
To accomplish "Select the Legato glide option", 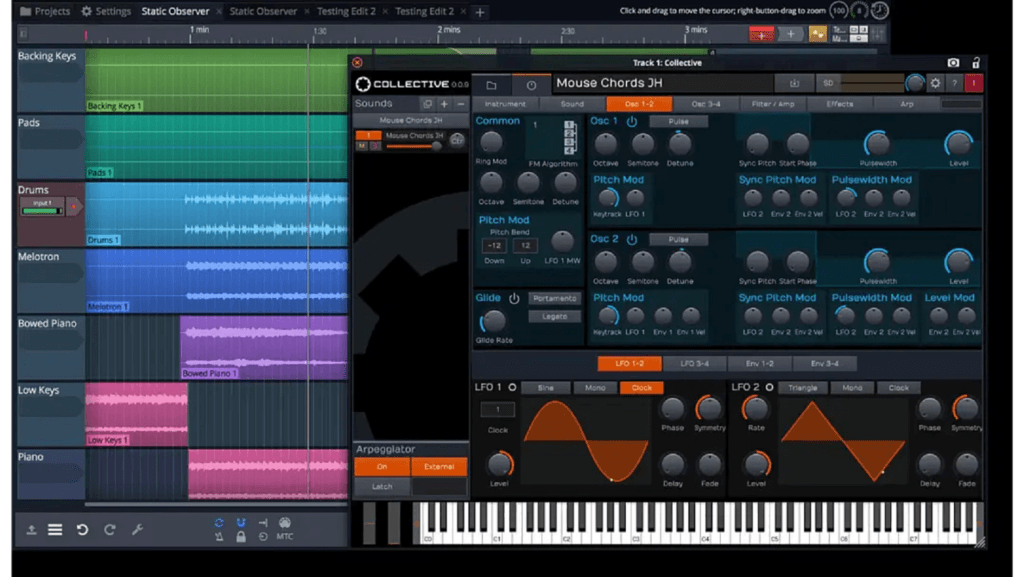I will pyautogui.click(x=553, y=316).
